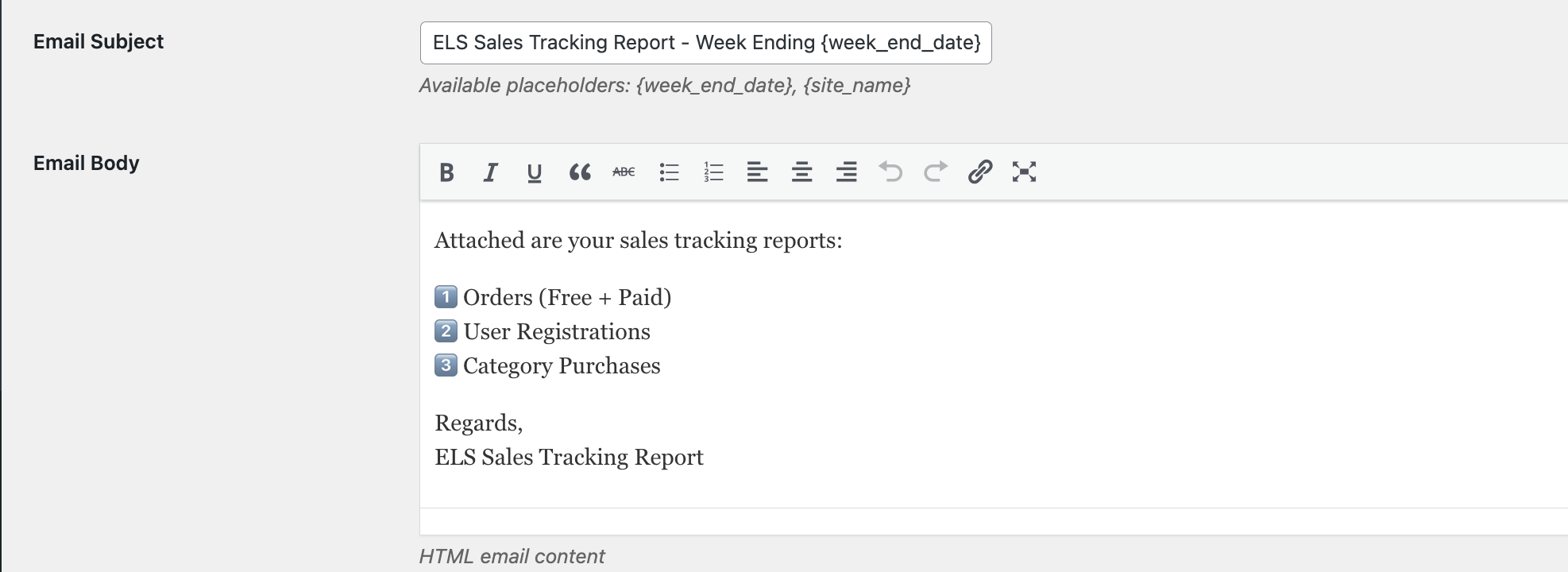The width and height of the screenshot is (1568, 572).
Task: Click the "Orders (Free + Paid)" line
Action: [567, 298]
